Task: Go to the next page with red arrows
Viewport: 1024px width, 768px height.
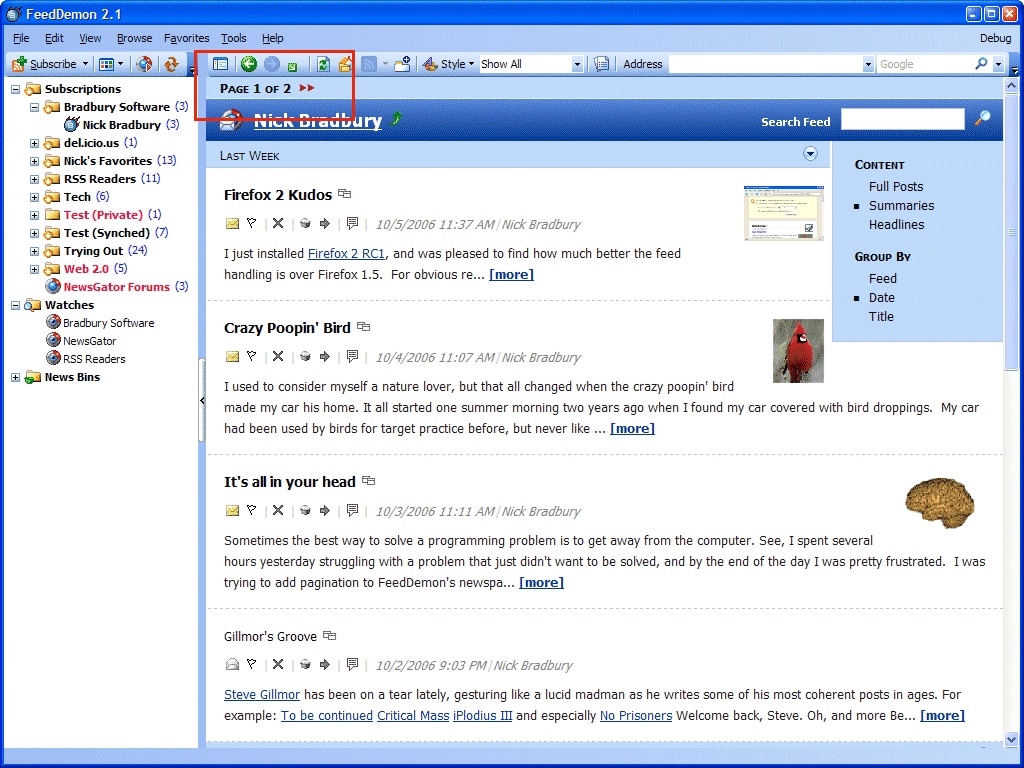Action: click(x=307, y=88)
